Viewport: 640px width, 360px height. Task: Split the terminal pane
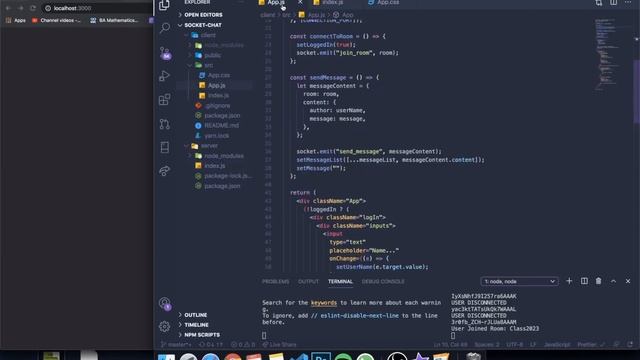click(x=584, y=281)
